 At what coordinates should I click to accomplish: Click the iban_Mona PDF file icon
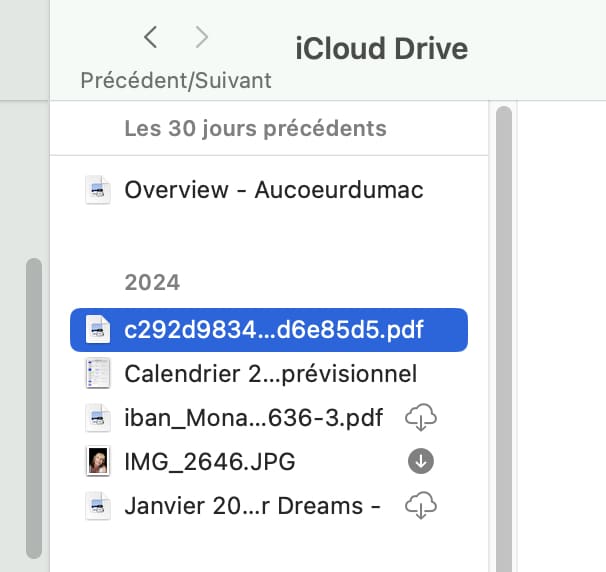click(x=98, y=418)
